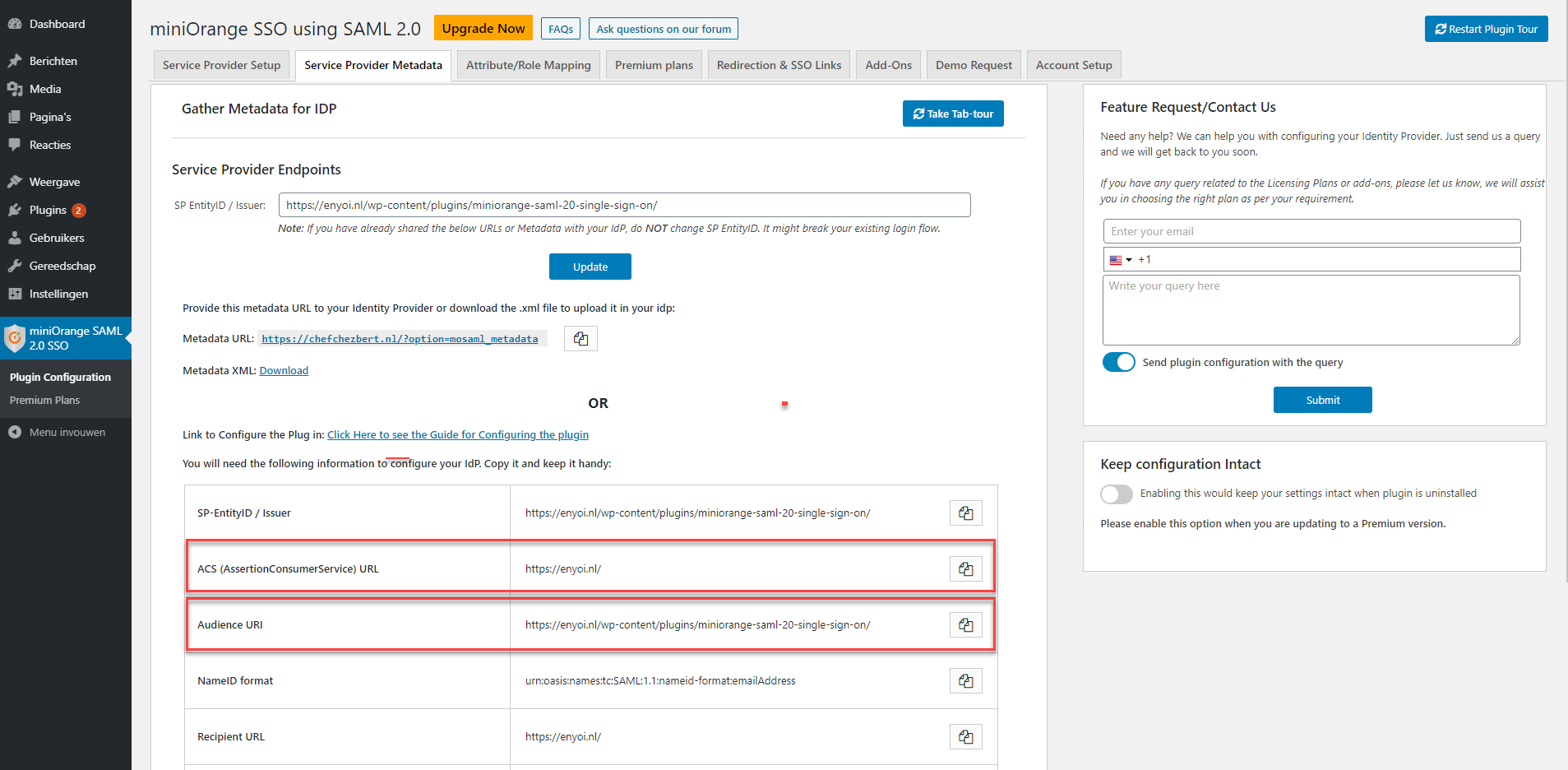Select the Service Provider Metadata tab

pyautogui.click(x=373, y=65)
